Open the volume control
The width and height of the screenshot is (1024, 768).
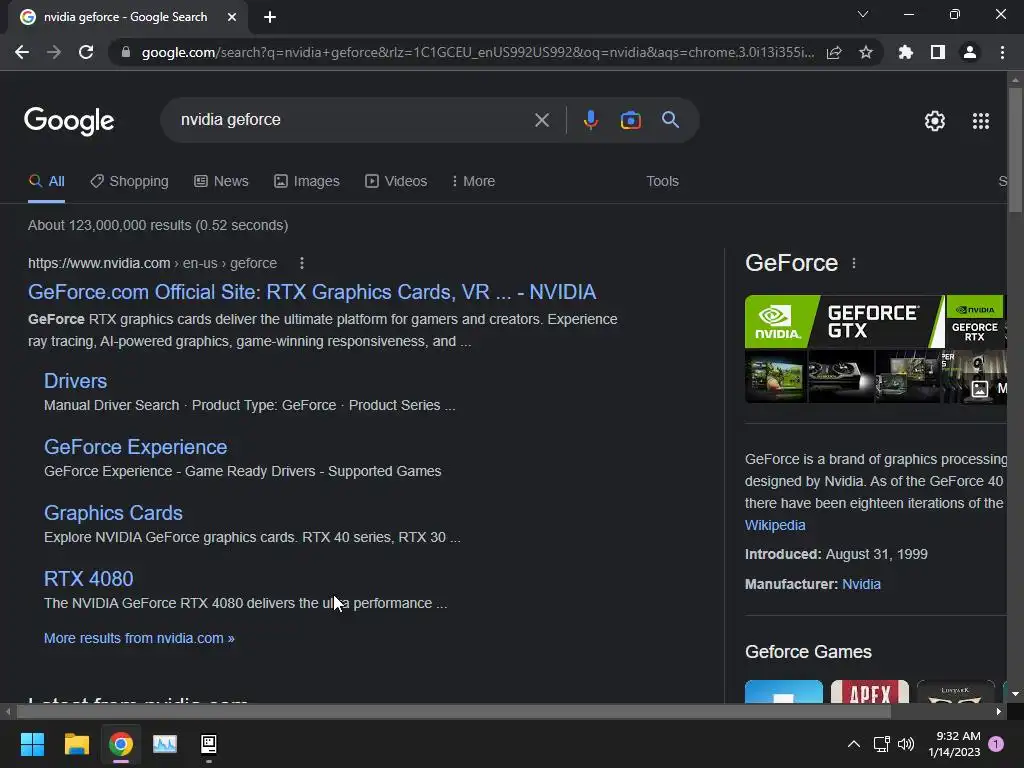(906, 744)
